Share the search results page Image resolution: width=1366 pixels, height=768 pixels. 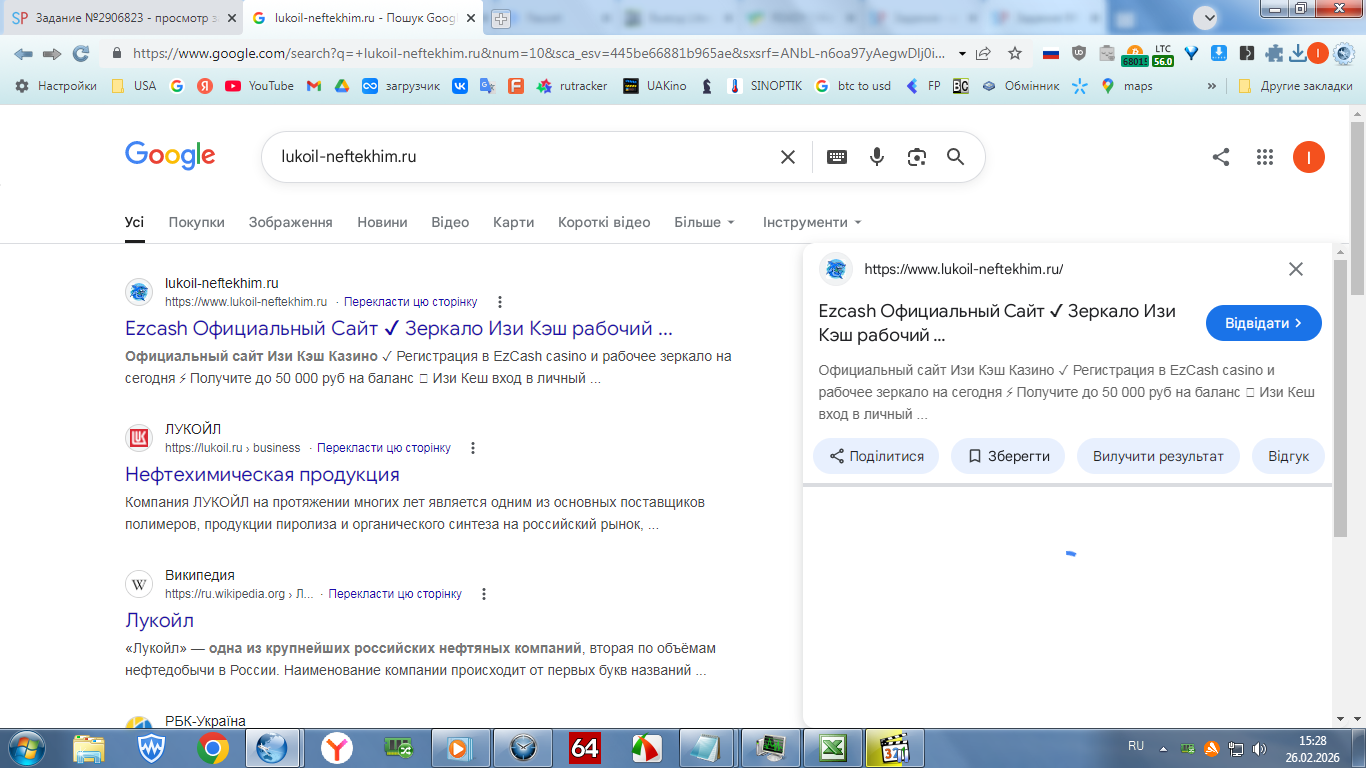tap(1221, 157)
